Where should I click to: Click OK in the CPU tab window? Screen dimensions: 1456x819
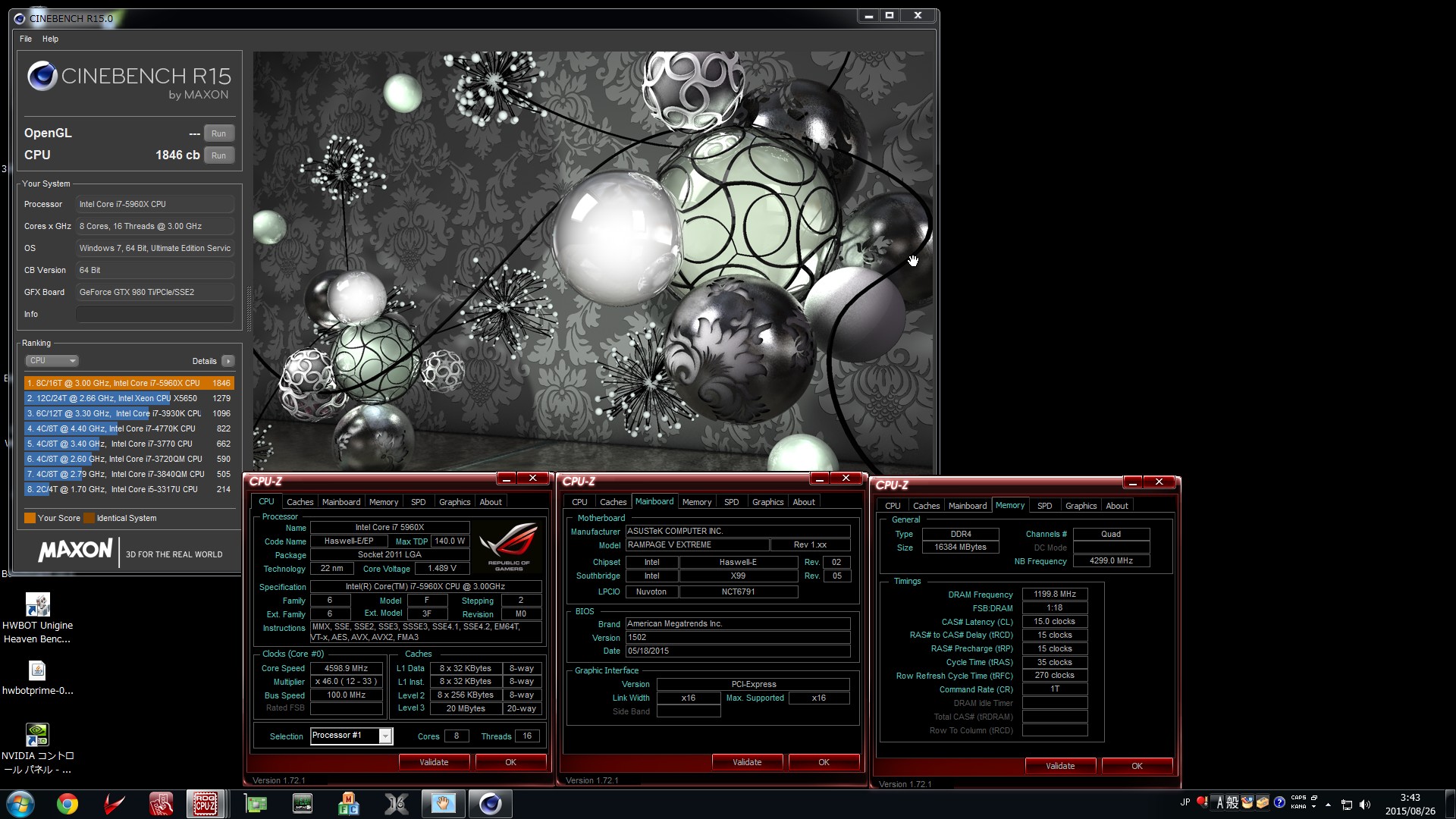click(x=510, y=762)
